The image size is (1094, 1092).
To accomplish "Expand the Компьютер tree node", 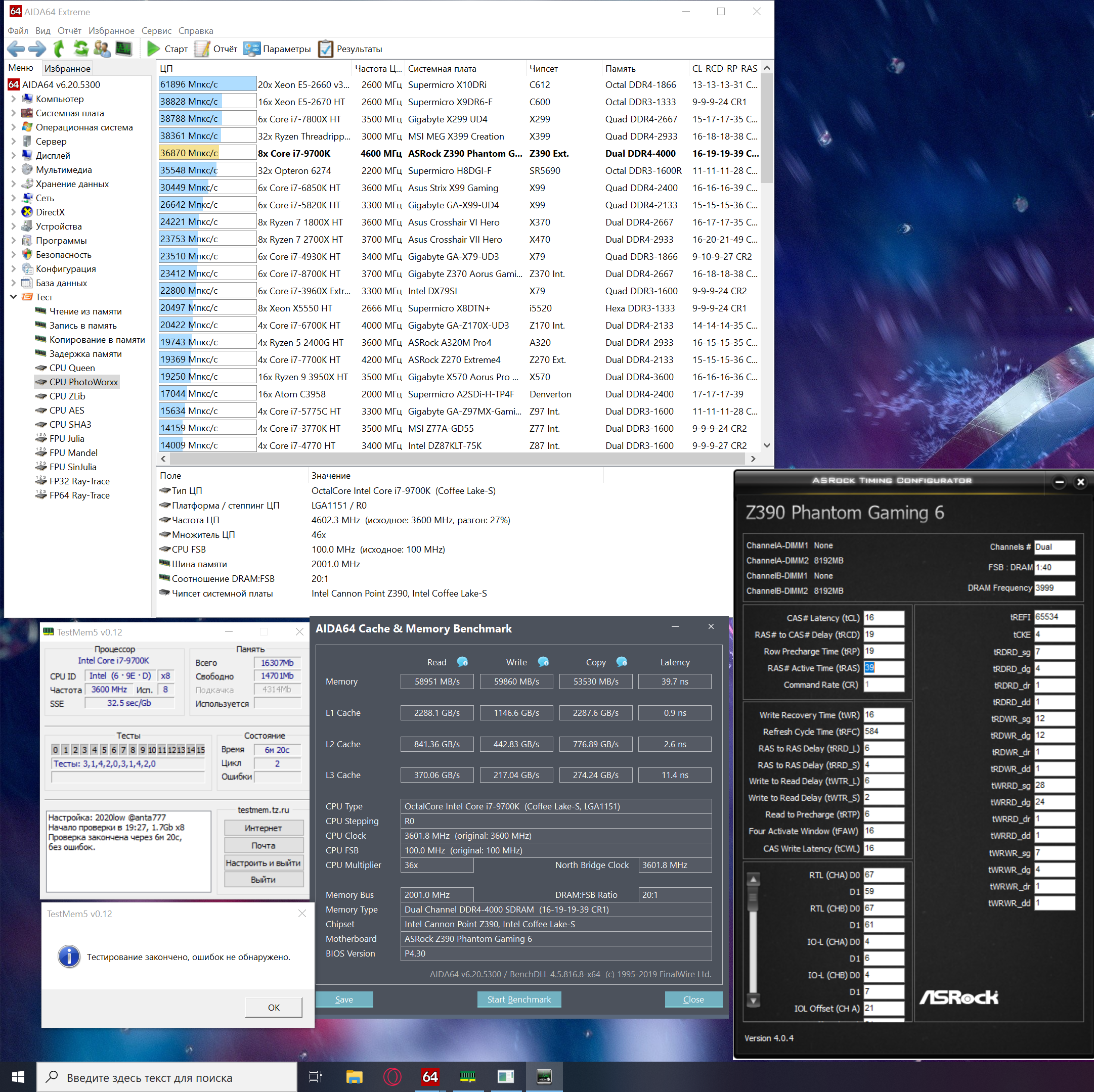I will (14, 99).
